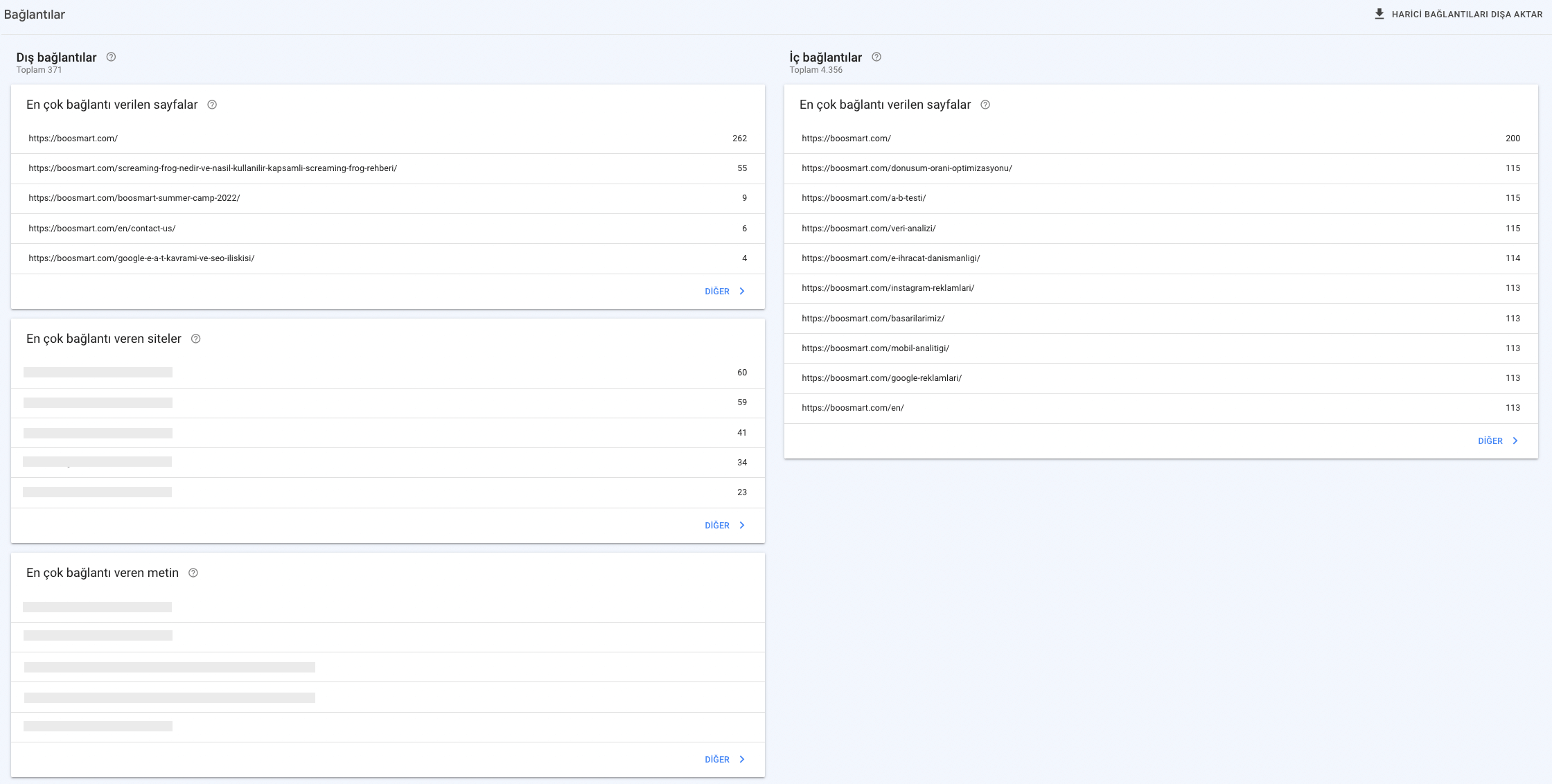Select the basarilarimiz URL row

(1161, 319)
